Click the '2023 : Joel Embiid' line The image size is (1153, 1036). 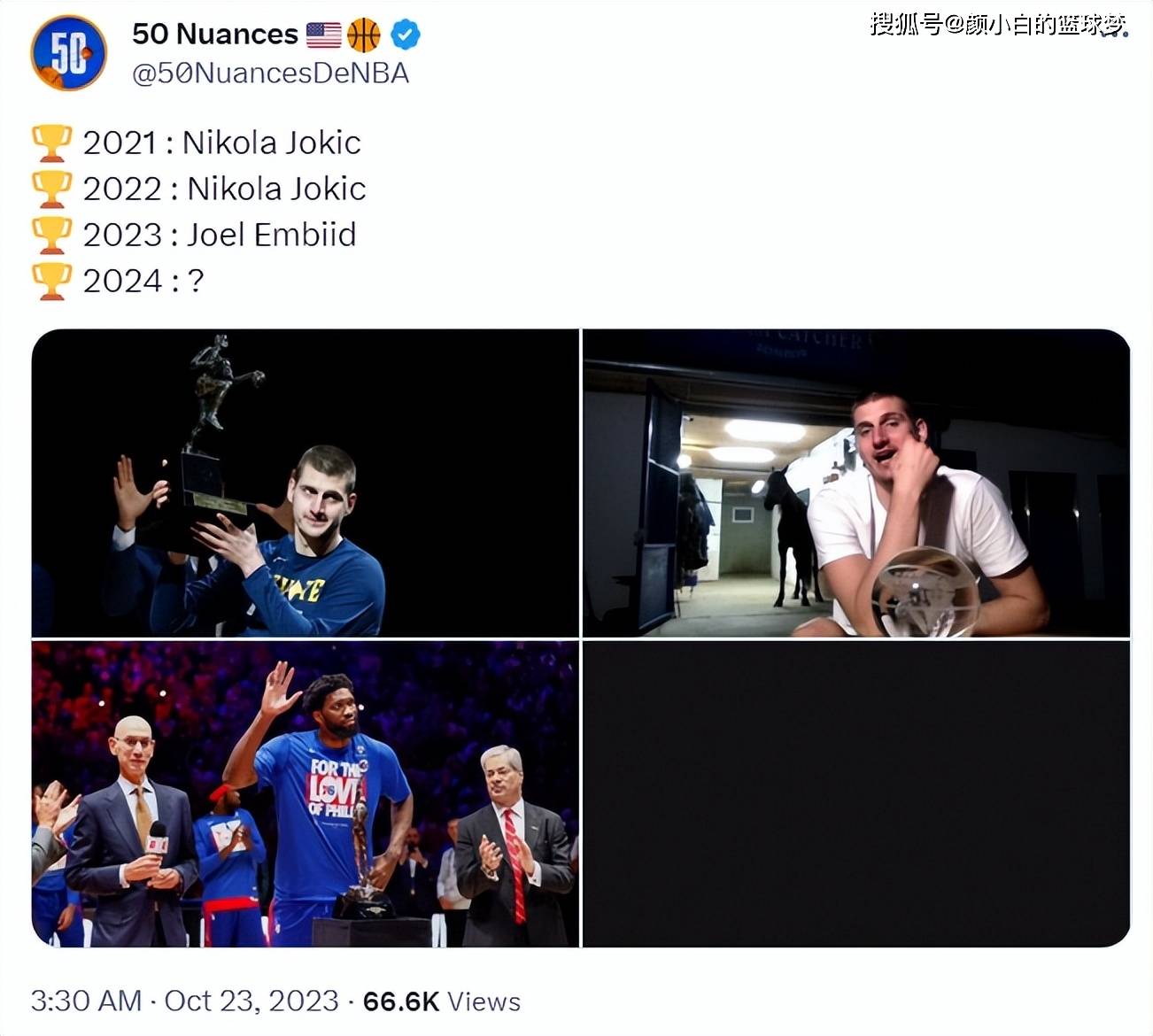(x=220, y=235)
